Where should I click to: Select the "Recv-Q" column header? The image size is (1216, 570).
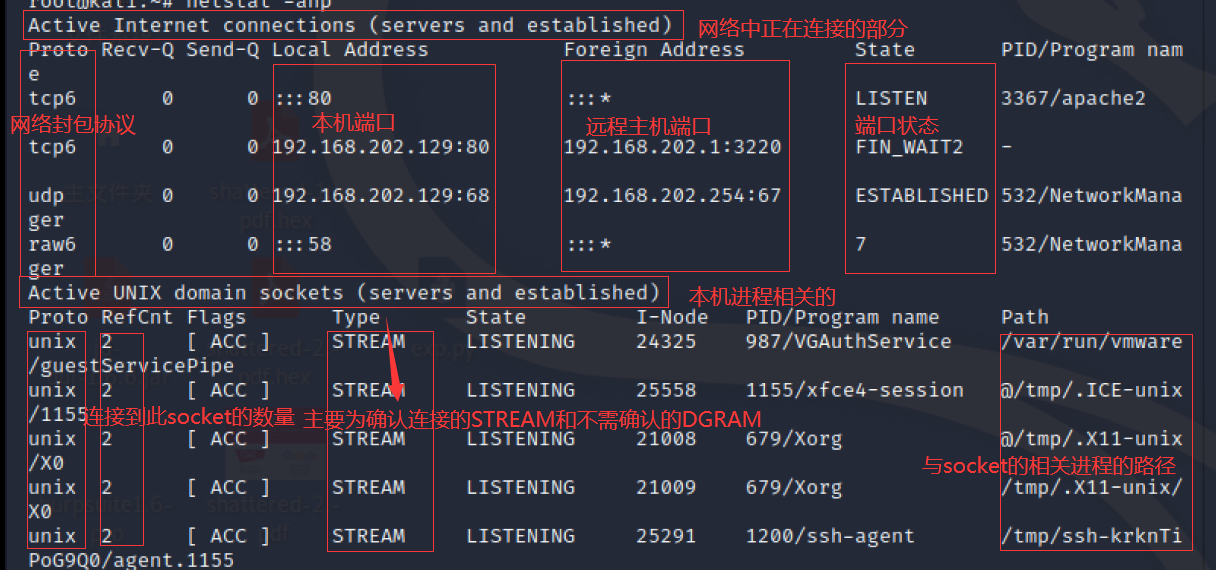pyautogui.click(x=138, y=49)
